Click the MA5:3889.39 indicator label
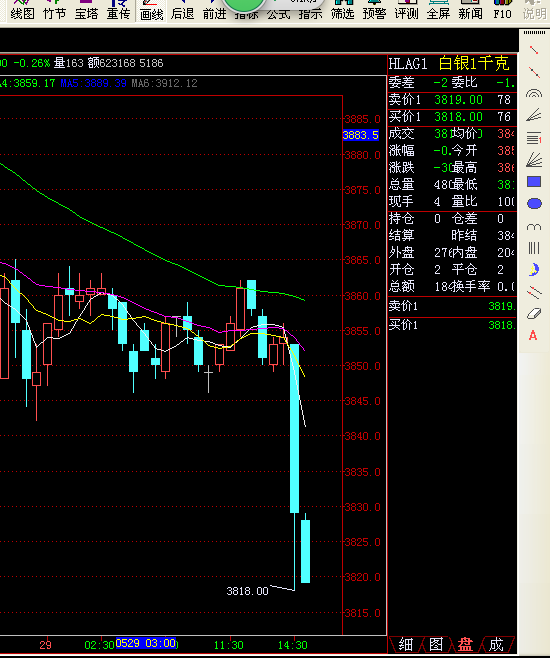Image resolution: width=550 pixels, height=658 pixels. 93,83
